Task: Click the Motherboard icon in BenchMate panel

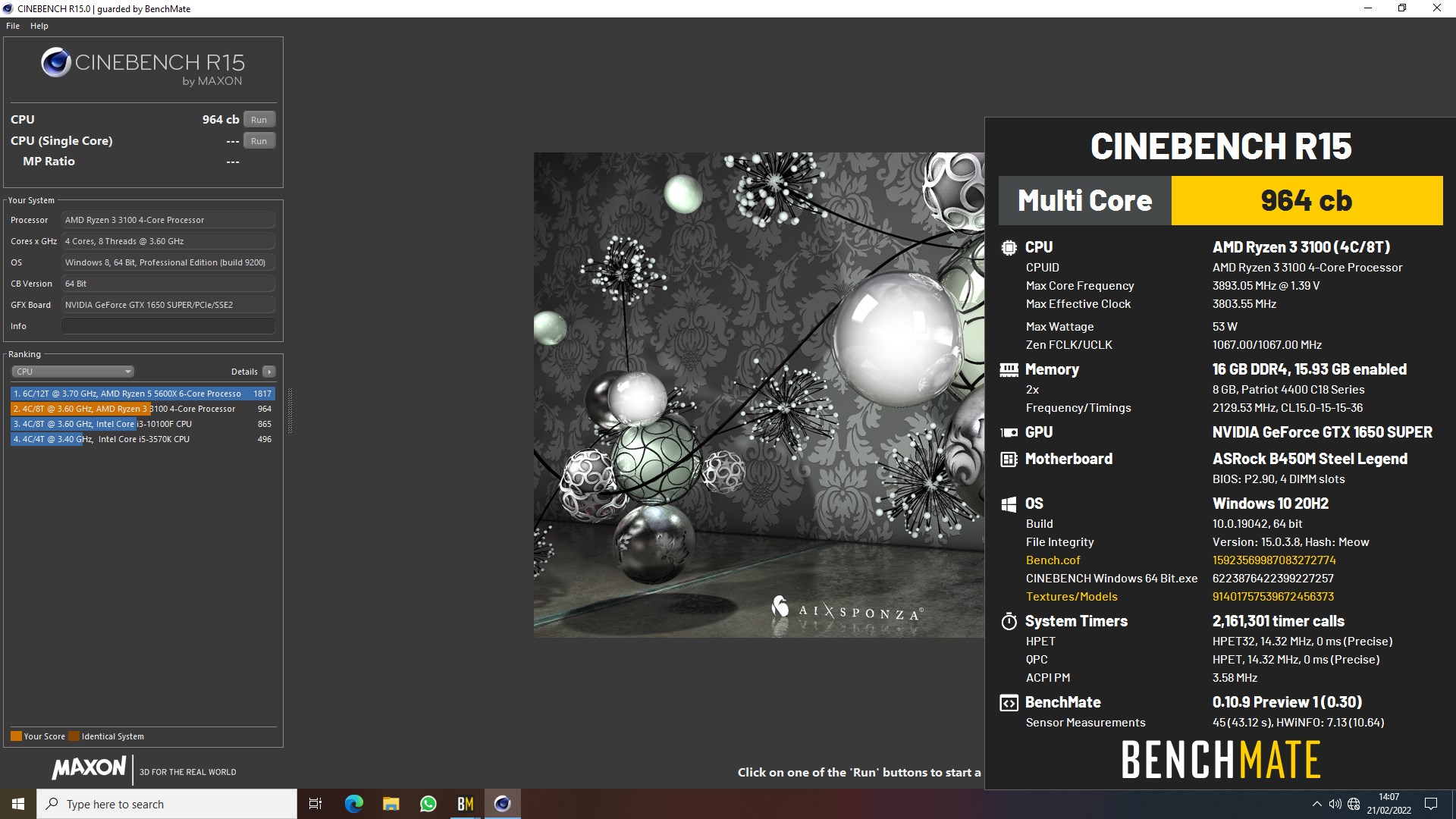Action: 1009,459
